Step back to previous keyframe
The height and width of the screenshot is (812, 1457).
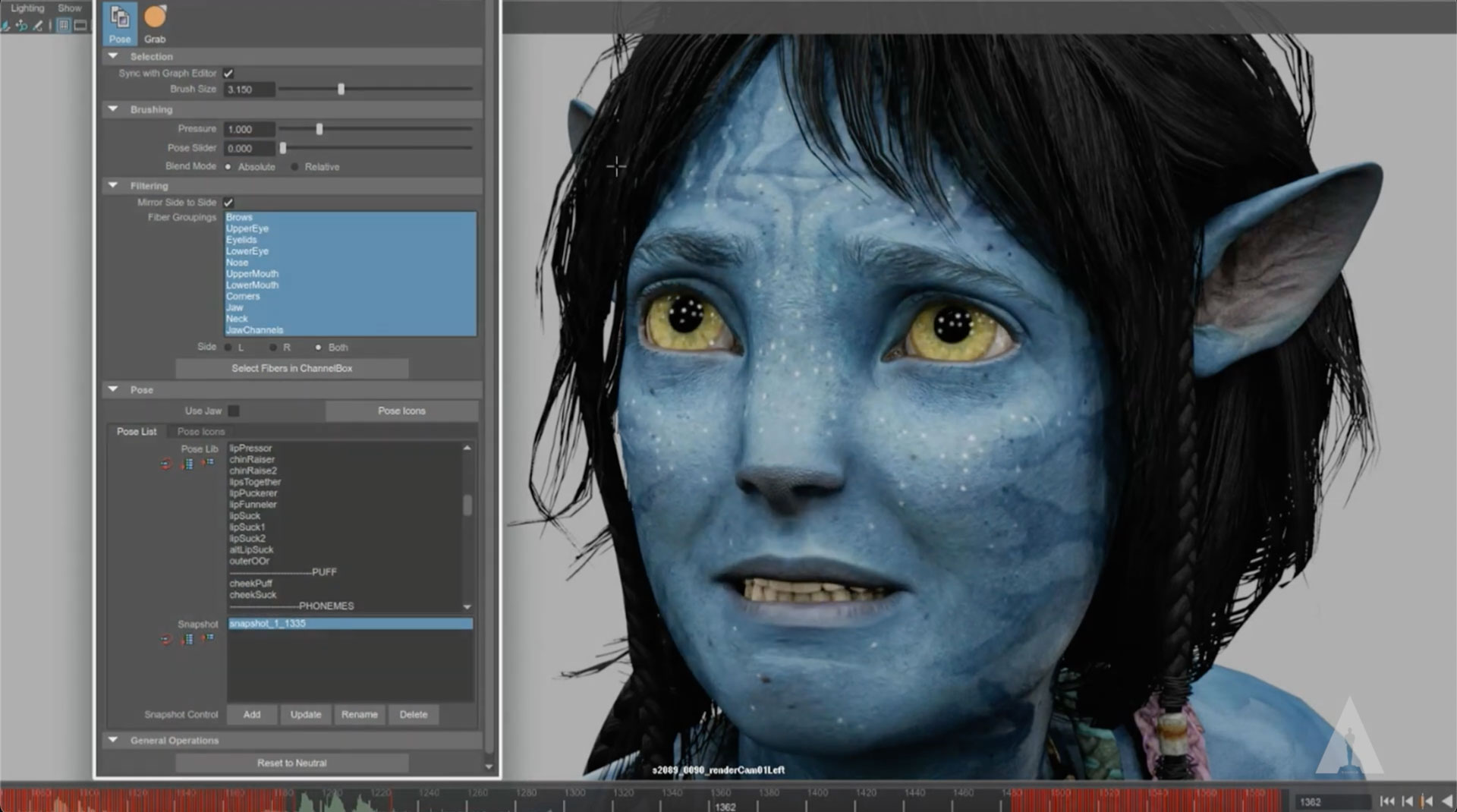click(1427, 801)
